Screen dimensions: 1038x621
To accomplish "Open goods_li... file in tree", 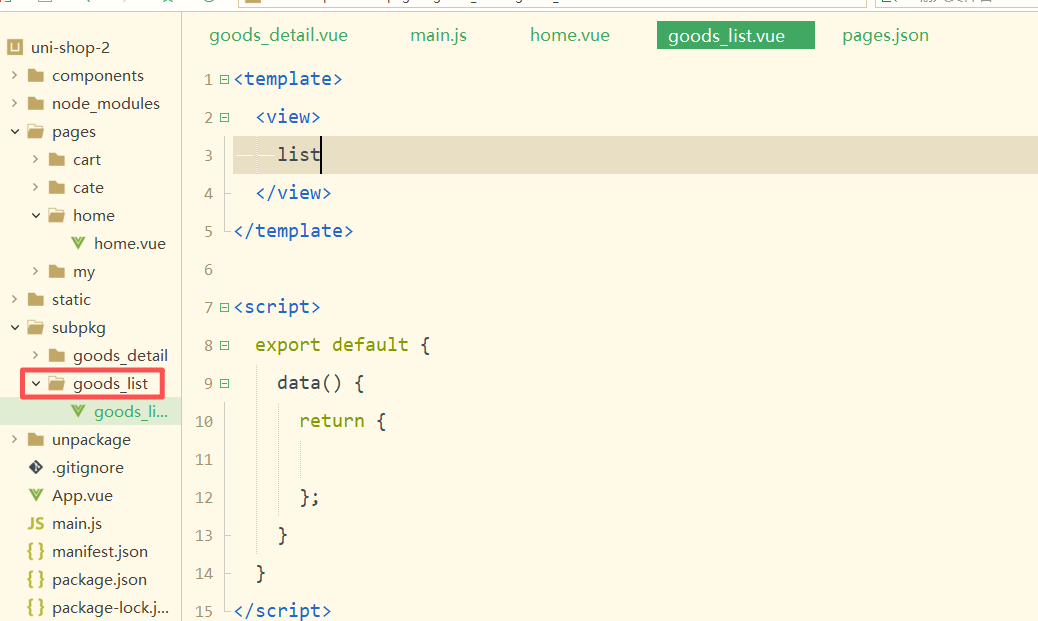I will [x=130, y=412].
